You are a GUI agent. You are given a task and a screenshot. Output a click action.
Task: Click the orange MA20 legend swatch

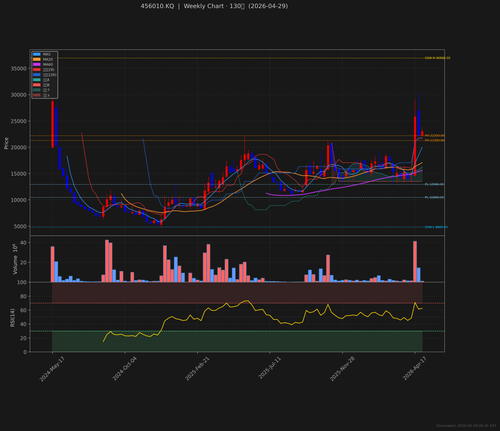tap(37, 59)
